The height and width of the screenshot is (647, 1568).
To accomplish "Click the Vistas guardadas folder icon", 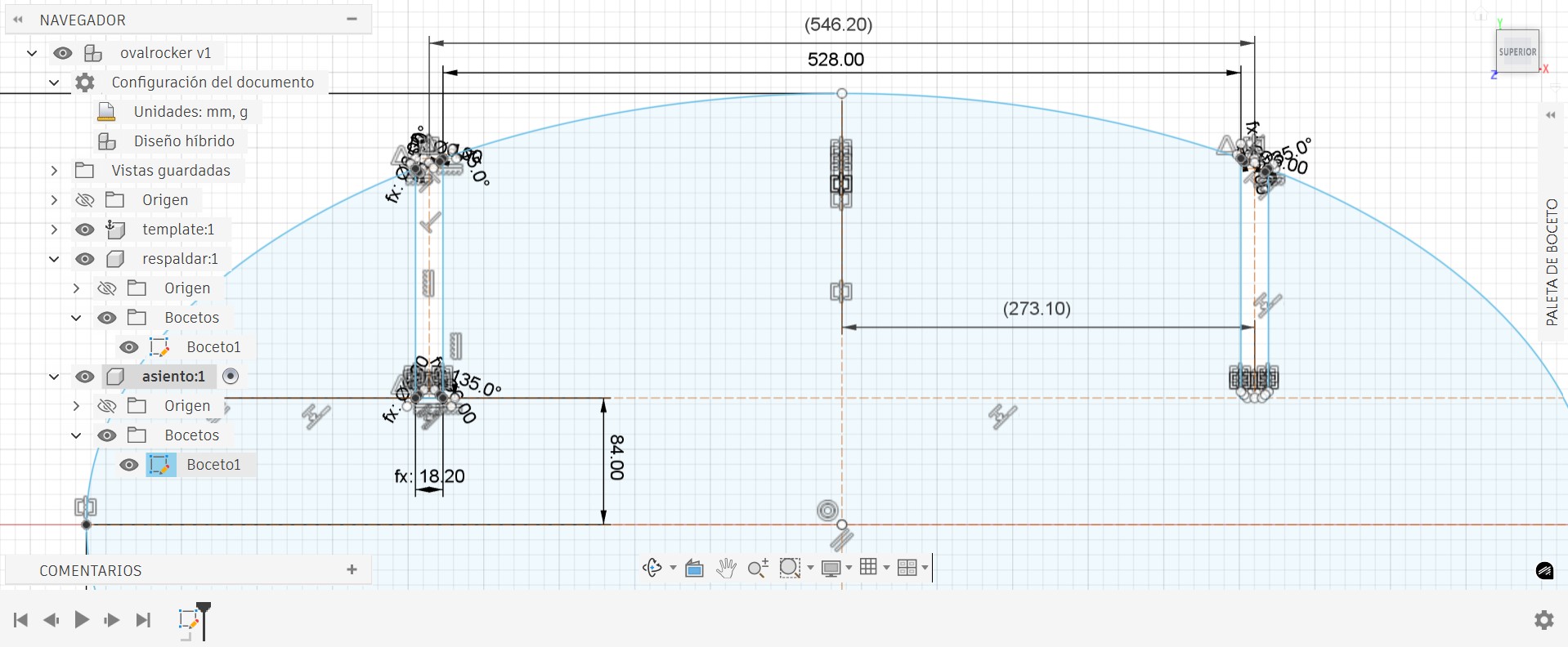I will point(84,171).
